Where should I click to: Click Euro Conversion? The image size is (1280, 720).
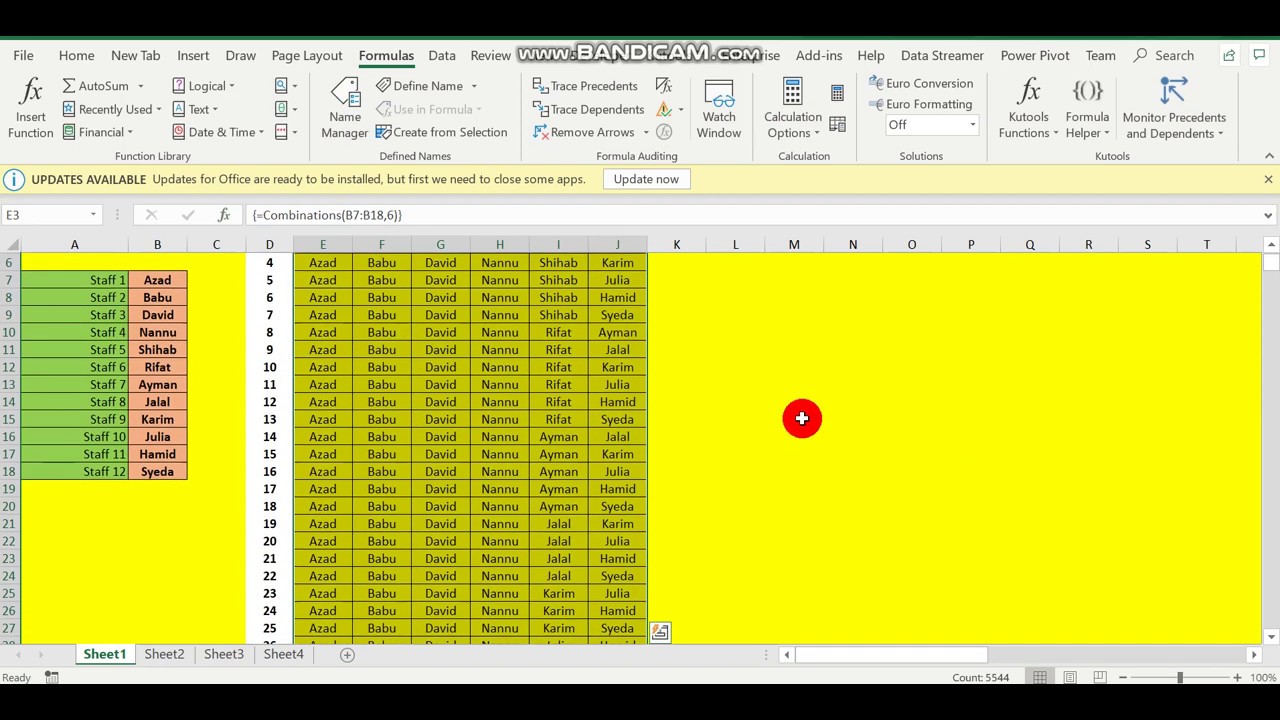pos(920,83)
